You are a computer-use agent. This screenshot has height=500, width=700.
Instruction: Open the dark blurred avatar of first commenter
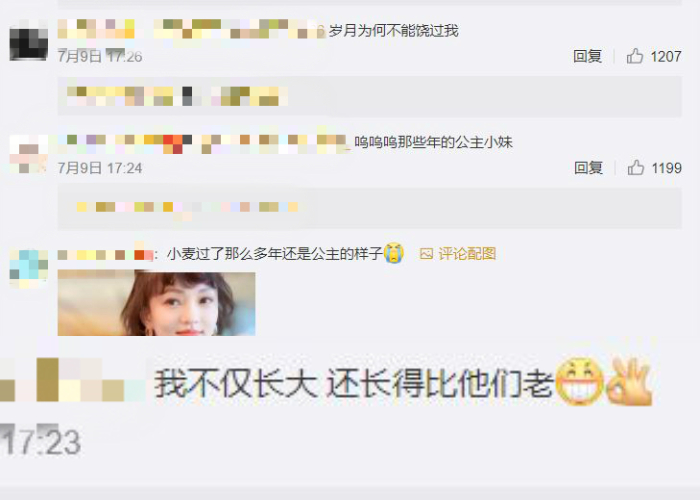(x=29, y=43)
